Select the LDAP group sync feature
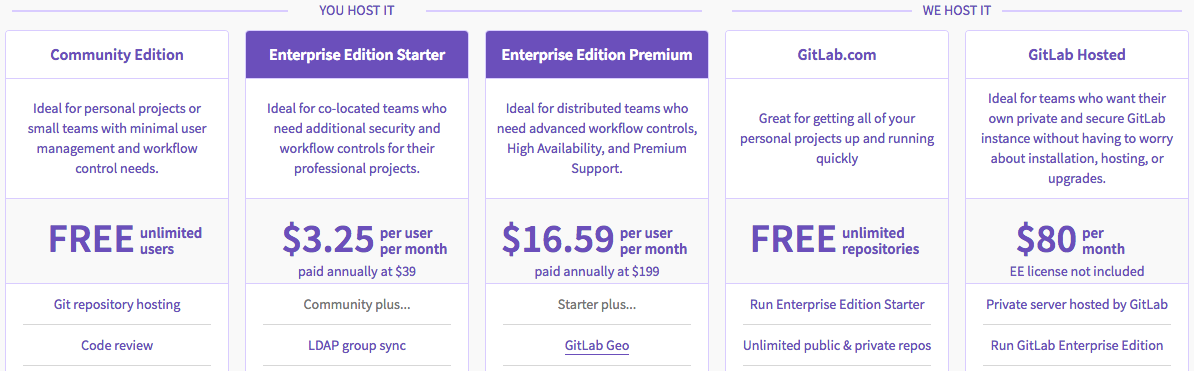Viewport: 1194px width, 371px height. 356,345
